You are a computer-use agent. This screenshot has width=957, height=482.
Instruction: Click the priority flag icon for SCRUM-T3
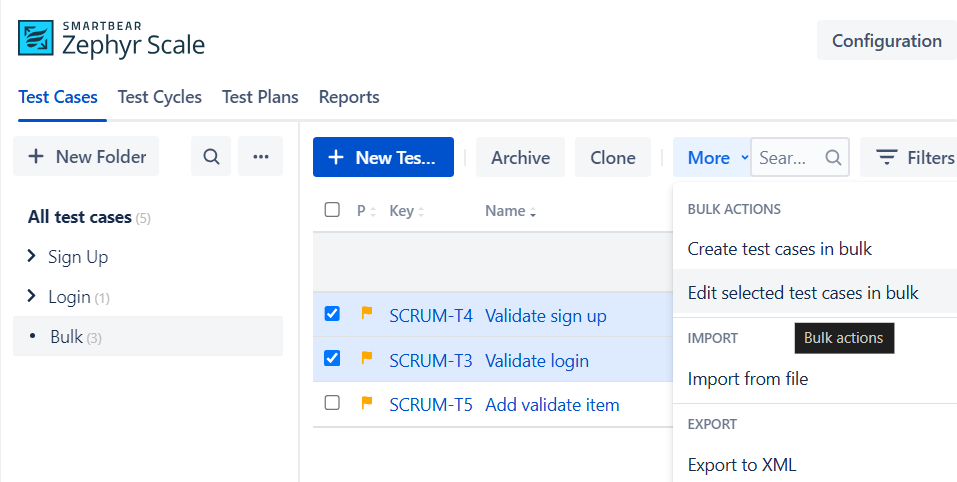(x=366, y=359)
